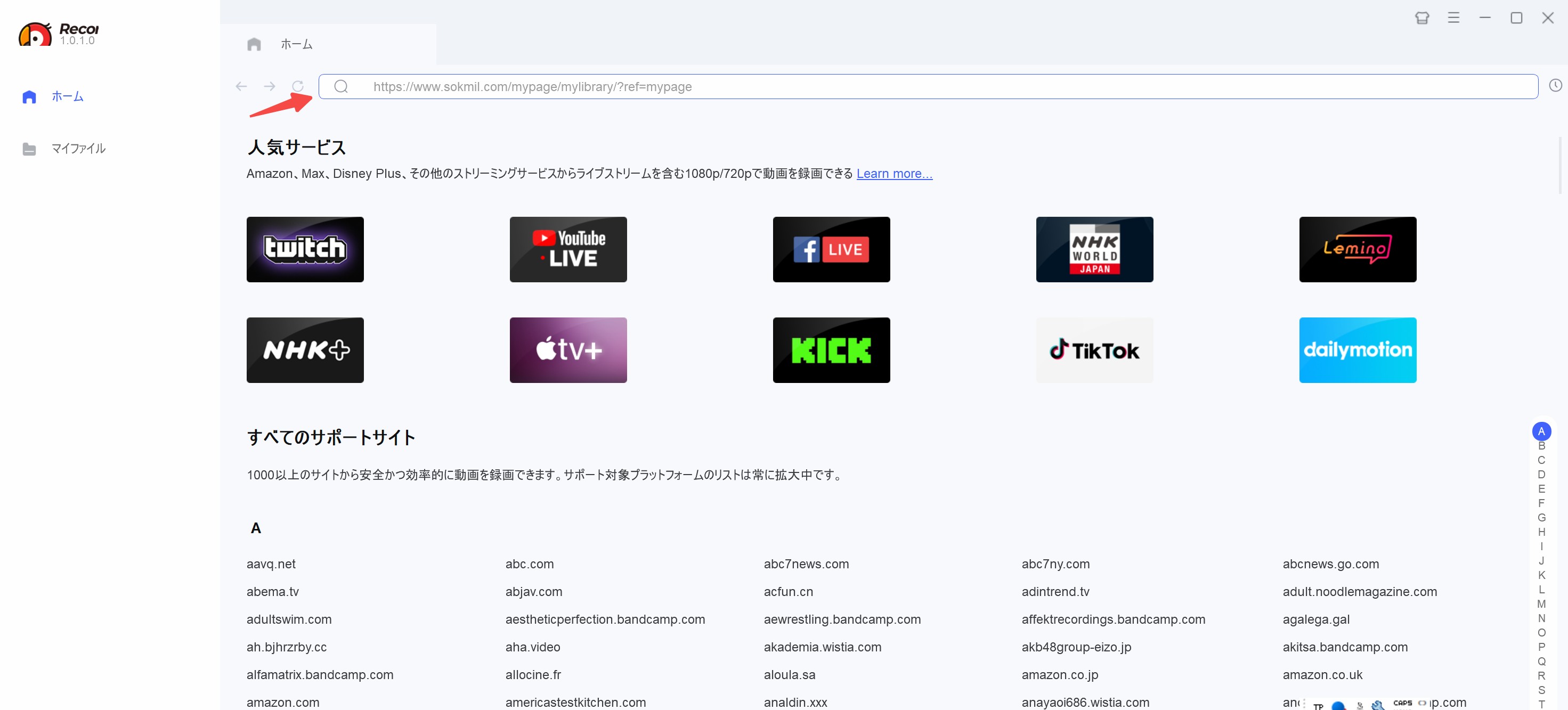1568x710 pixels.
Task: Open akb48group-eizo.jp link
Action: tap(1076, 647)
